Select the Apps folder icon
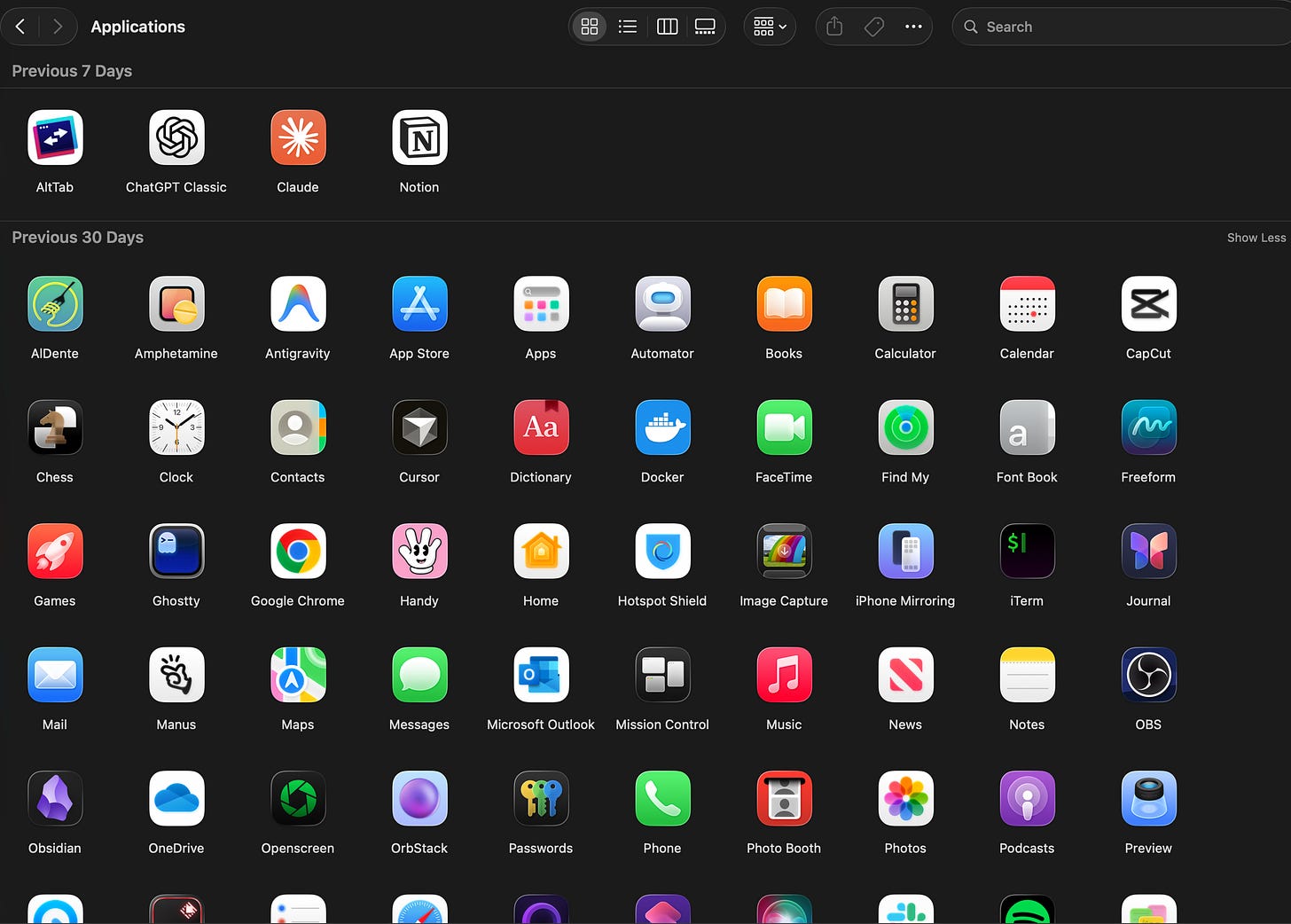The height and width of the screenshot is (924, 1291). [x=541, y=303]
